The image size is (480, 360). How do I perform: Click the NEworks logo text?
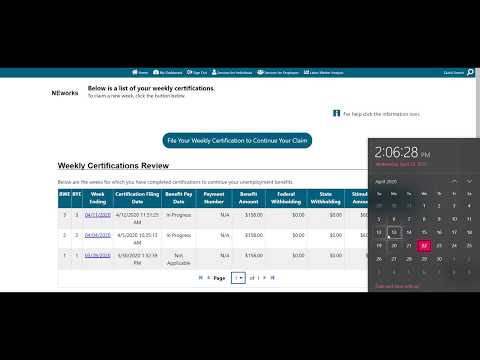pos(65,93)
